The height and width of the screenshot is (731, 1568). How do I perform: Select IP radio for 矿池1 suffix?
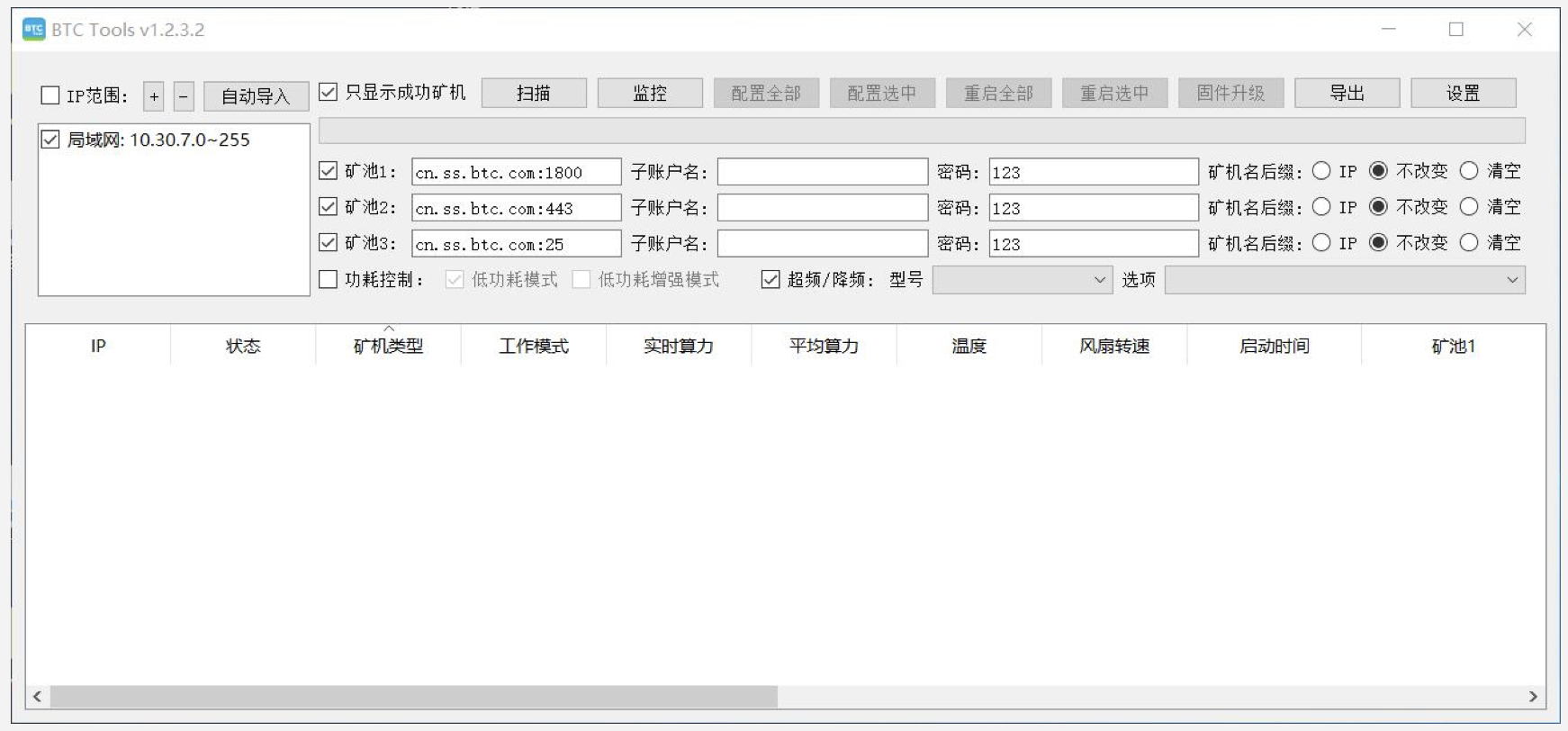point(1321,171)
